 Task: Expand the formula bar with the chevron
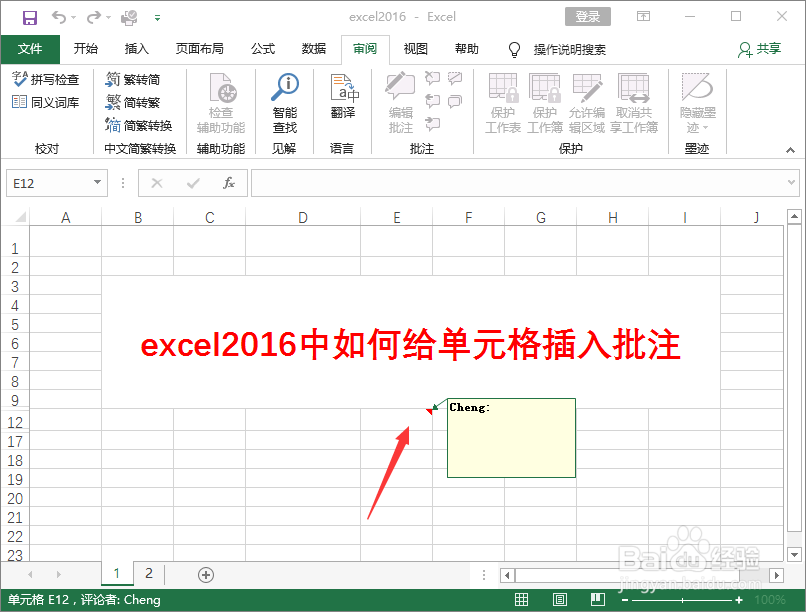[791, 182]
